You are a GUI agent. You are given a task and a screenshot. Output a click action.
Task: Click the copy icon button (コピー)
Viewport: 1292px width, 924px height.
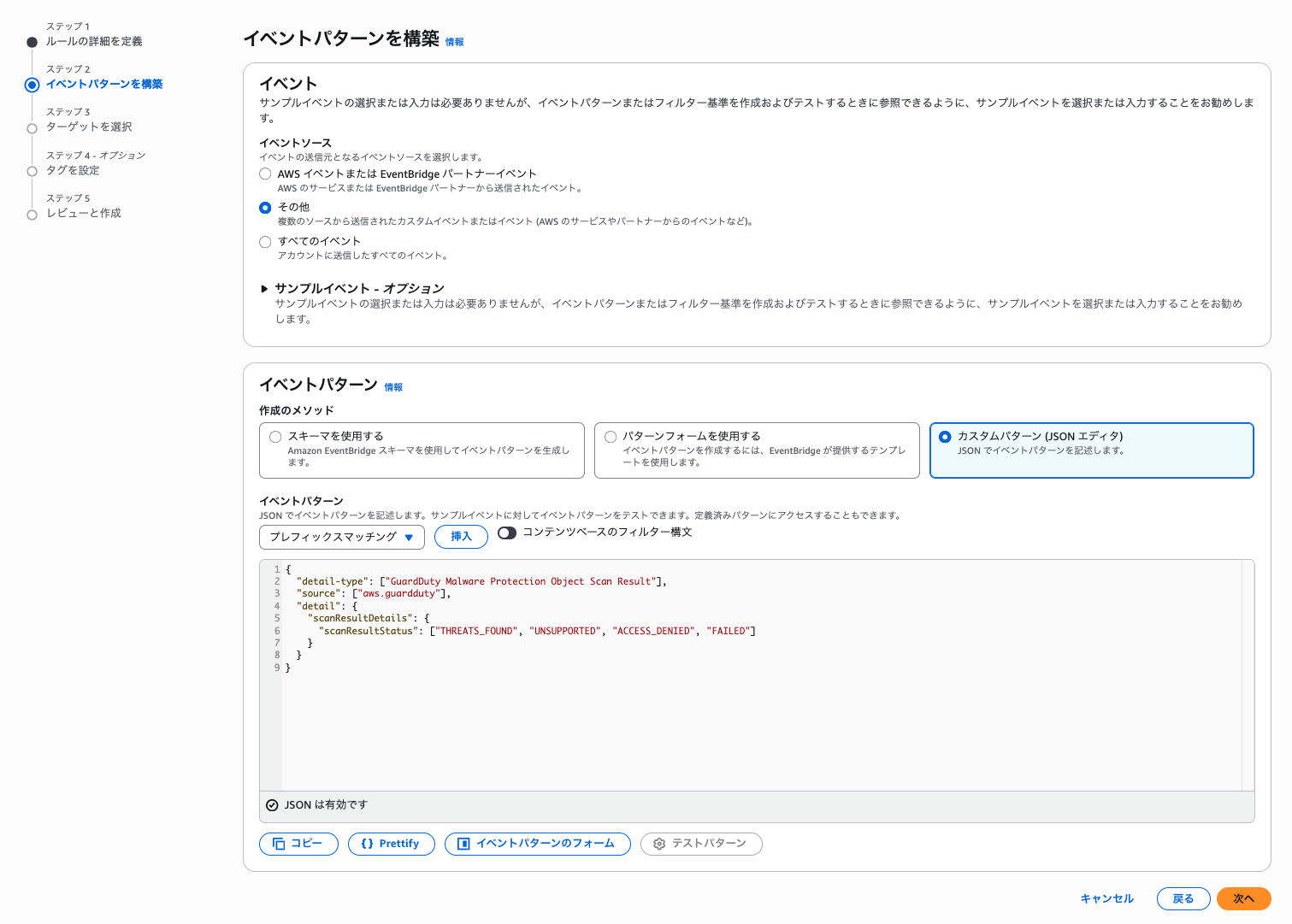pos(298,844)
